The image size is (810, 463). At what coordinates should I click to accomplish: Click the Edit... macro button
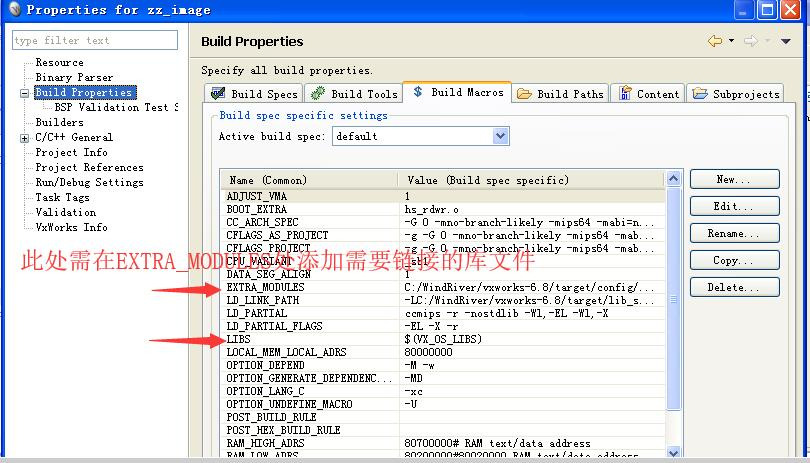pyautogui.click(x=734, y=207)
